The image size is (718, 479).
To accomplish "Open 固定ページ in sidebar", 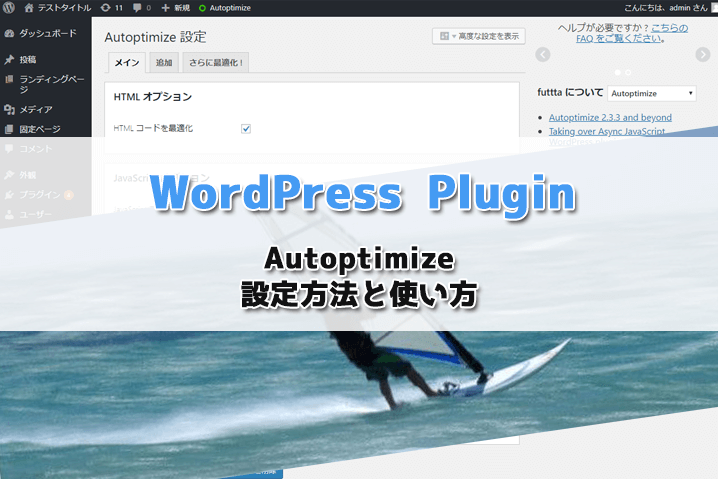I will point(40,129).
